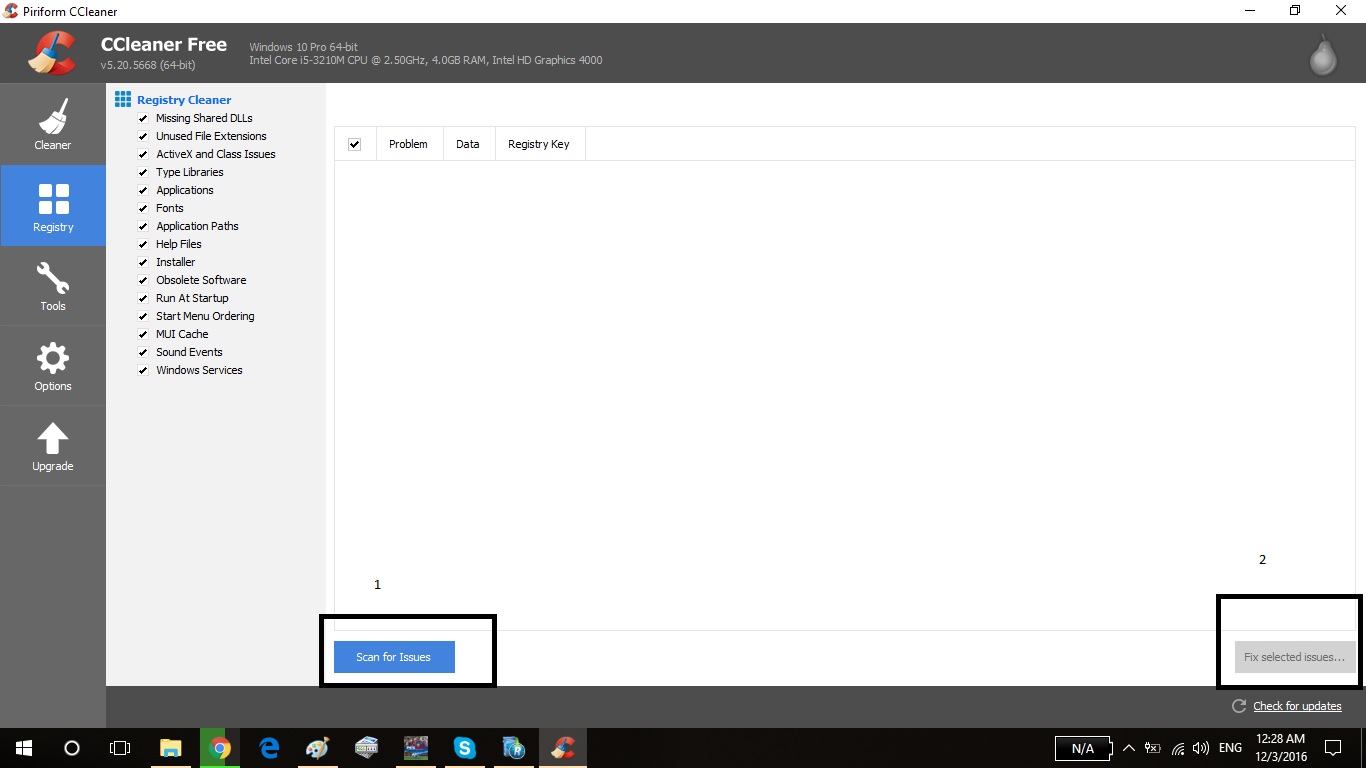Click the ENG language indicator
Screen dimensions: 1366x768
pyautogui.click(x=1230, y=748)
